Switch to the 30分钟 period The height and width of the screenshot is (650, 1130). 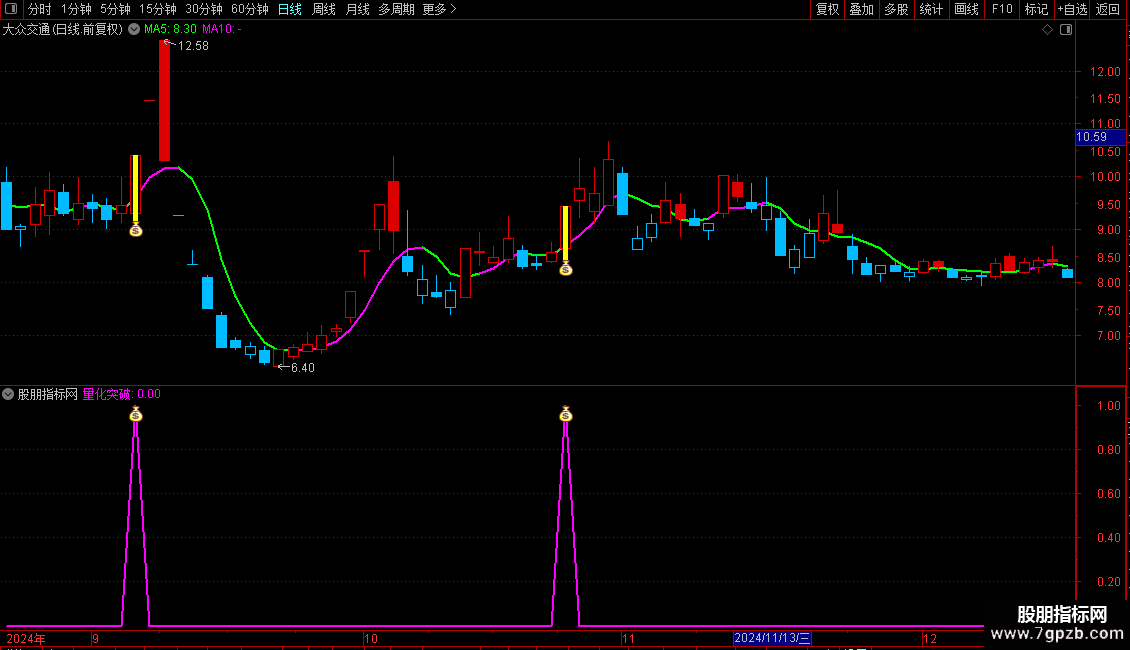coord(204,9)
